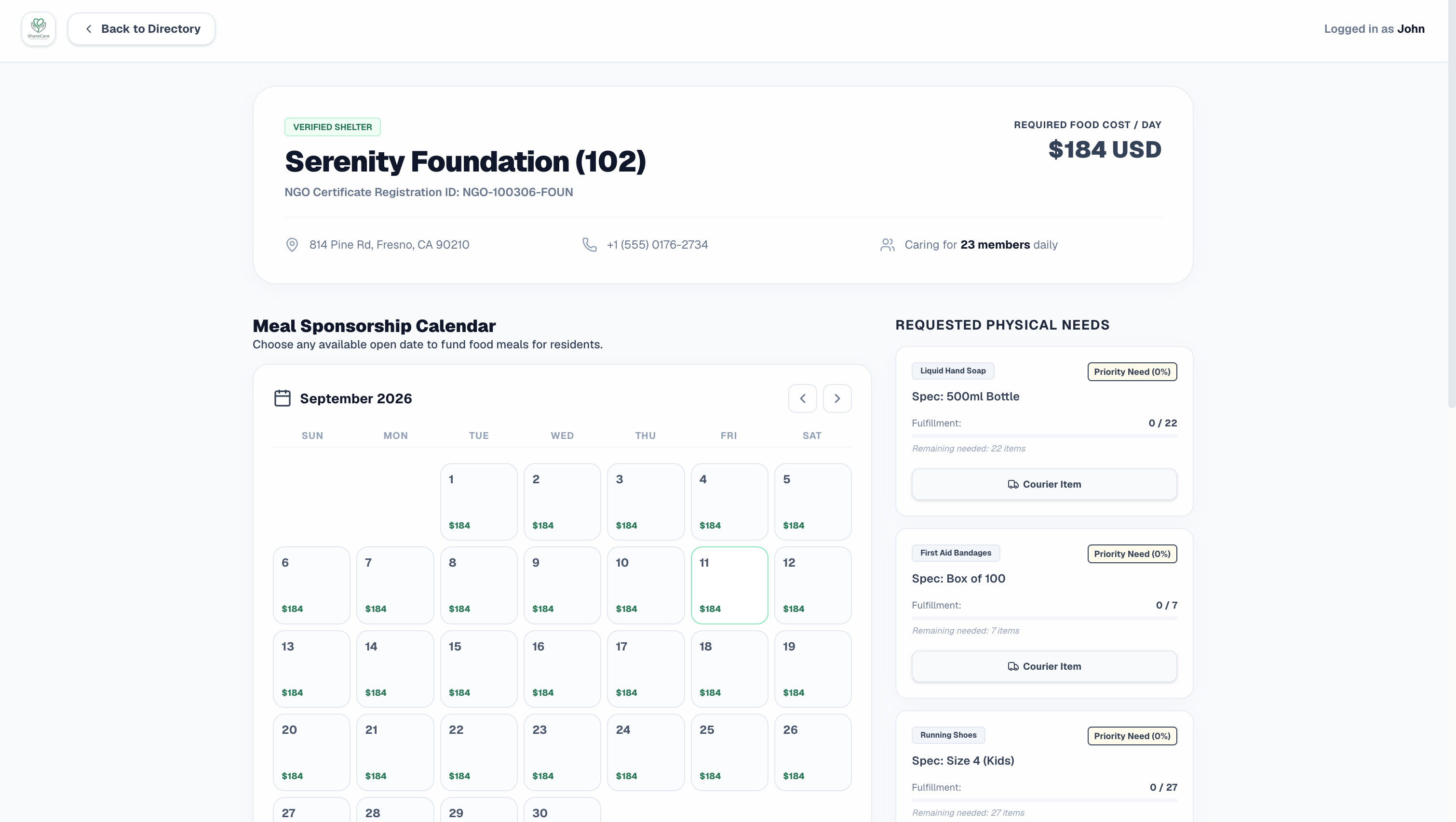Choose September 12 date cell
The image size is (1456, 822).
click(813, 585)
